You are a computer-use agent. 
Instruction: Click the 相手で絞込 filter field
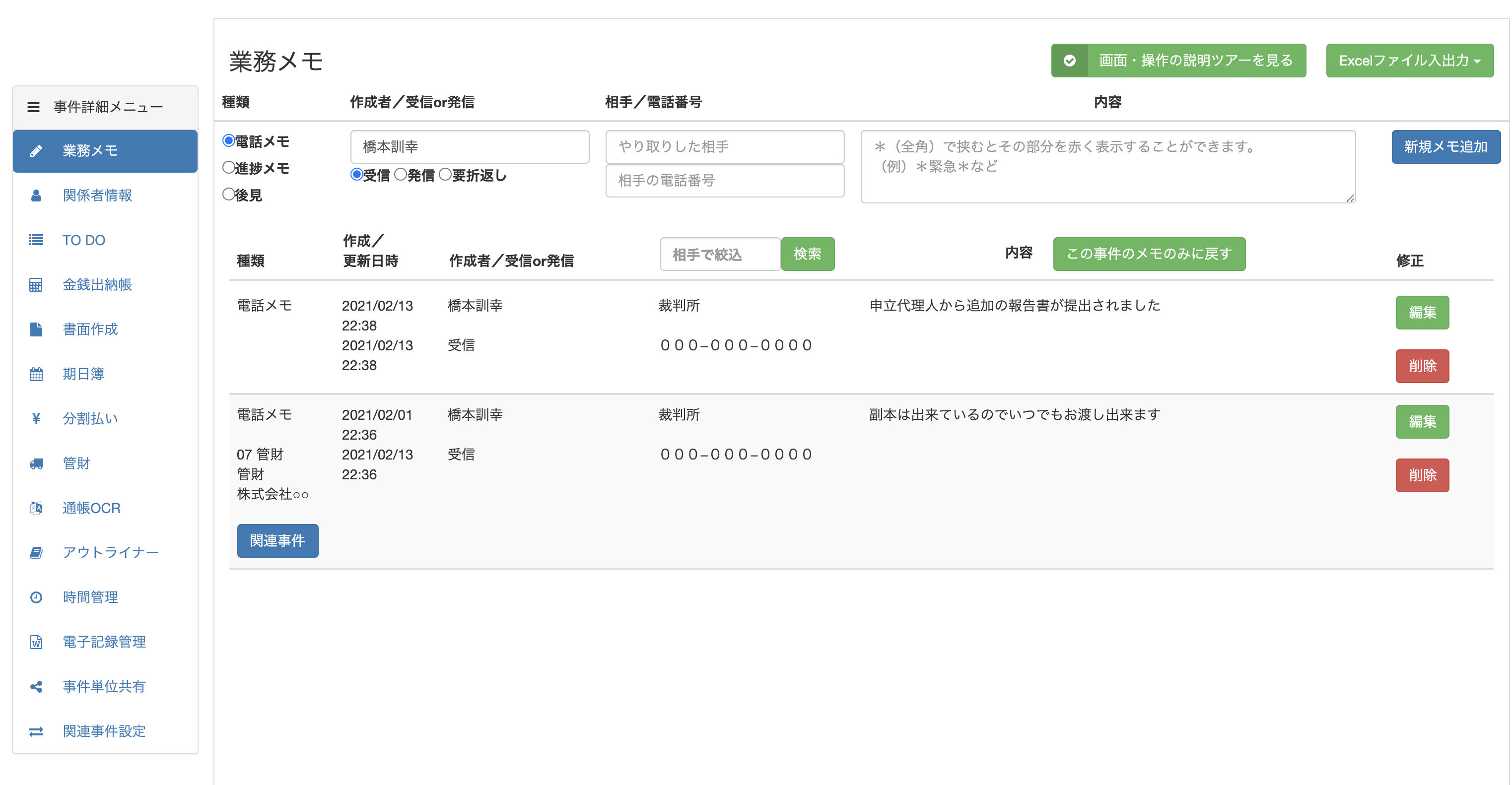[720, 254]
